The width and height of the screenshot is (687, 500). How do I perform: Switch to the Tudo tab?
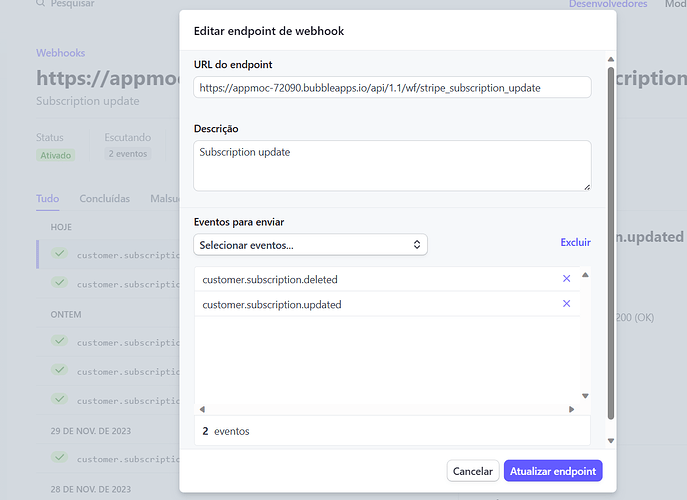(47, 199)
